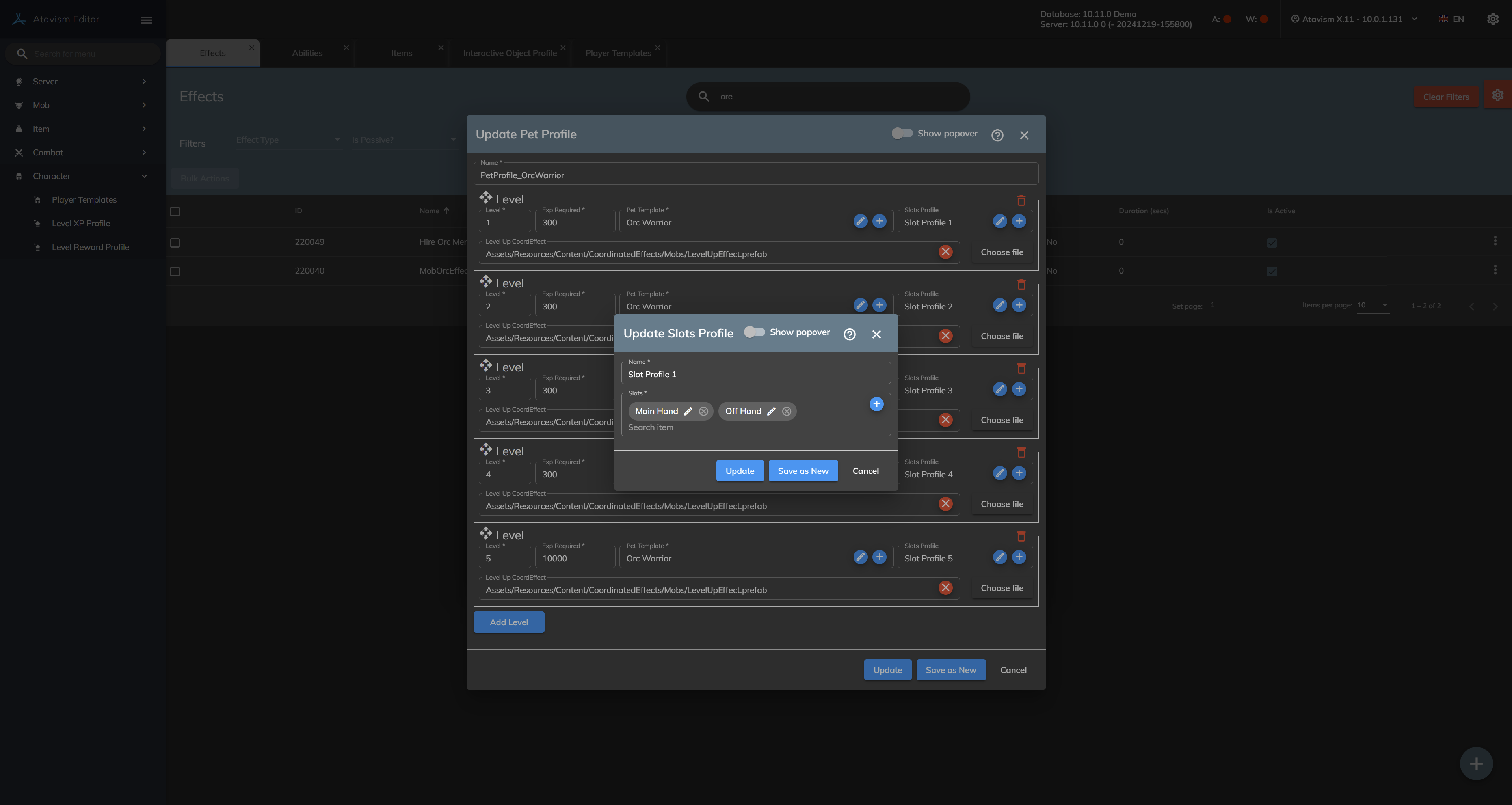Clear the level 1 CoordEffect path with red X

945,252
